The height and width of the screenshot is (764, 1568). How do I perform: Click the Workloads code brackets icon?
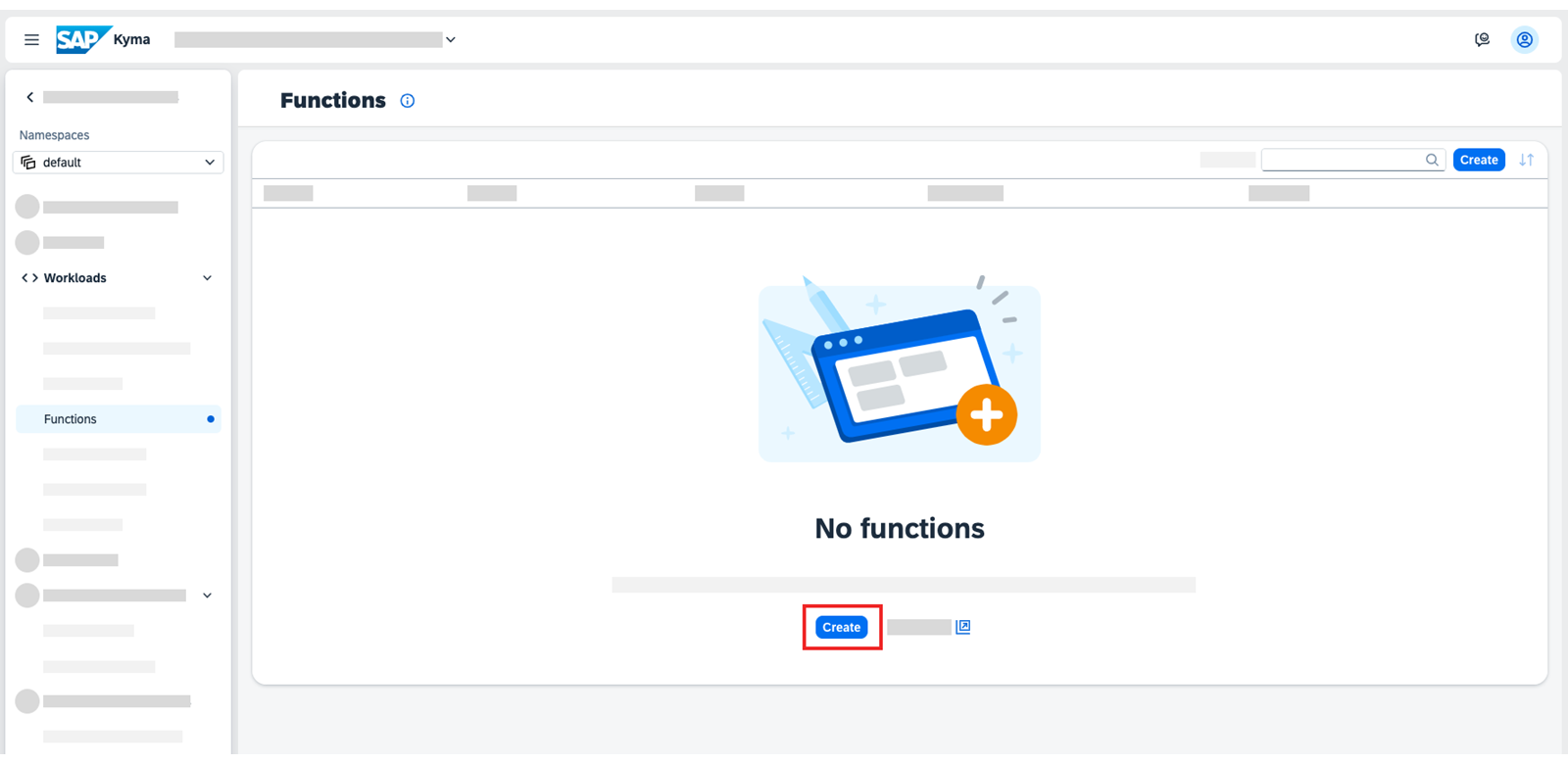point(30,278)
